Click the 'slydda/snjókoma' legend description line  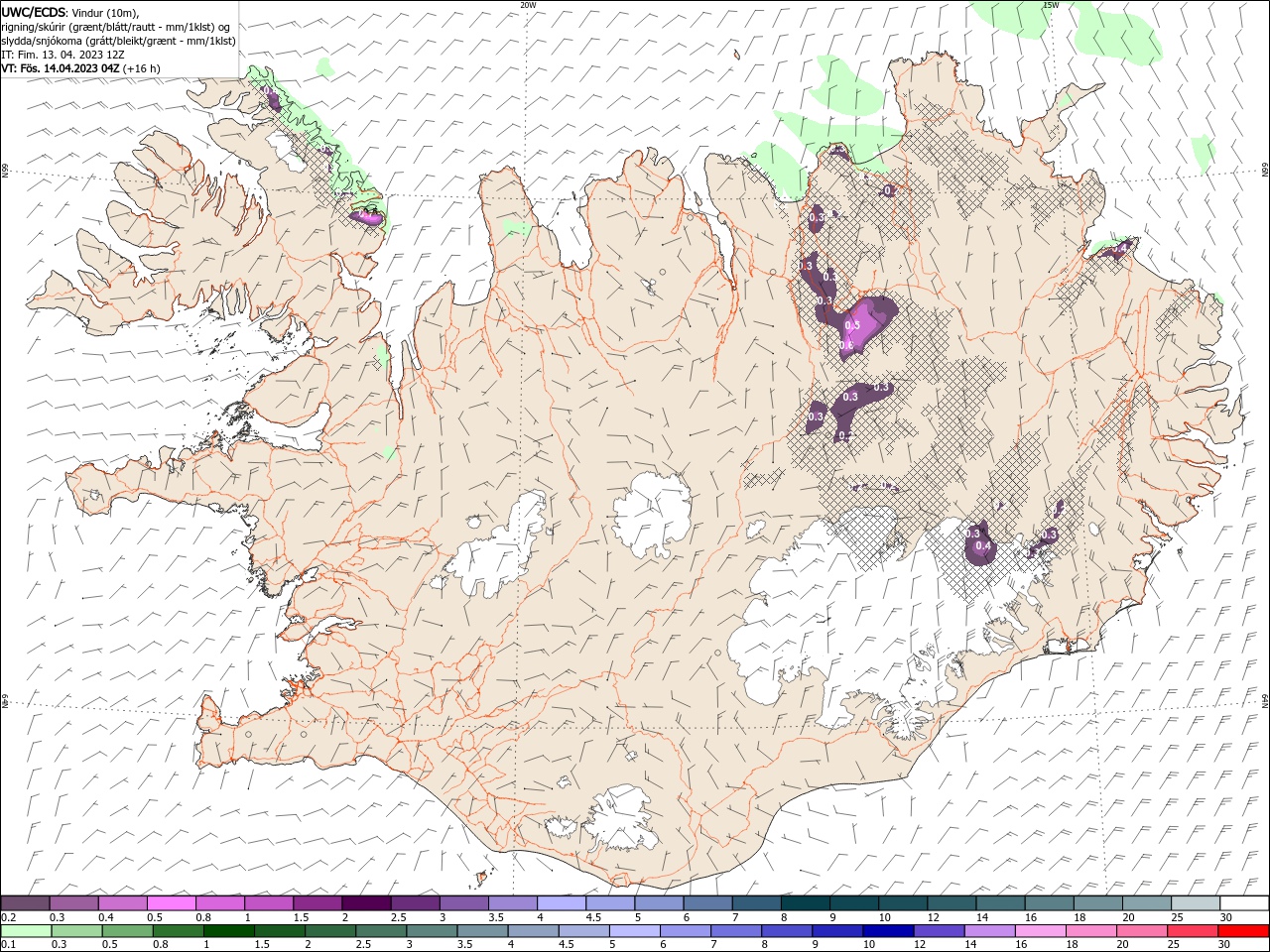[x=118, y=41]
